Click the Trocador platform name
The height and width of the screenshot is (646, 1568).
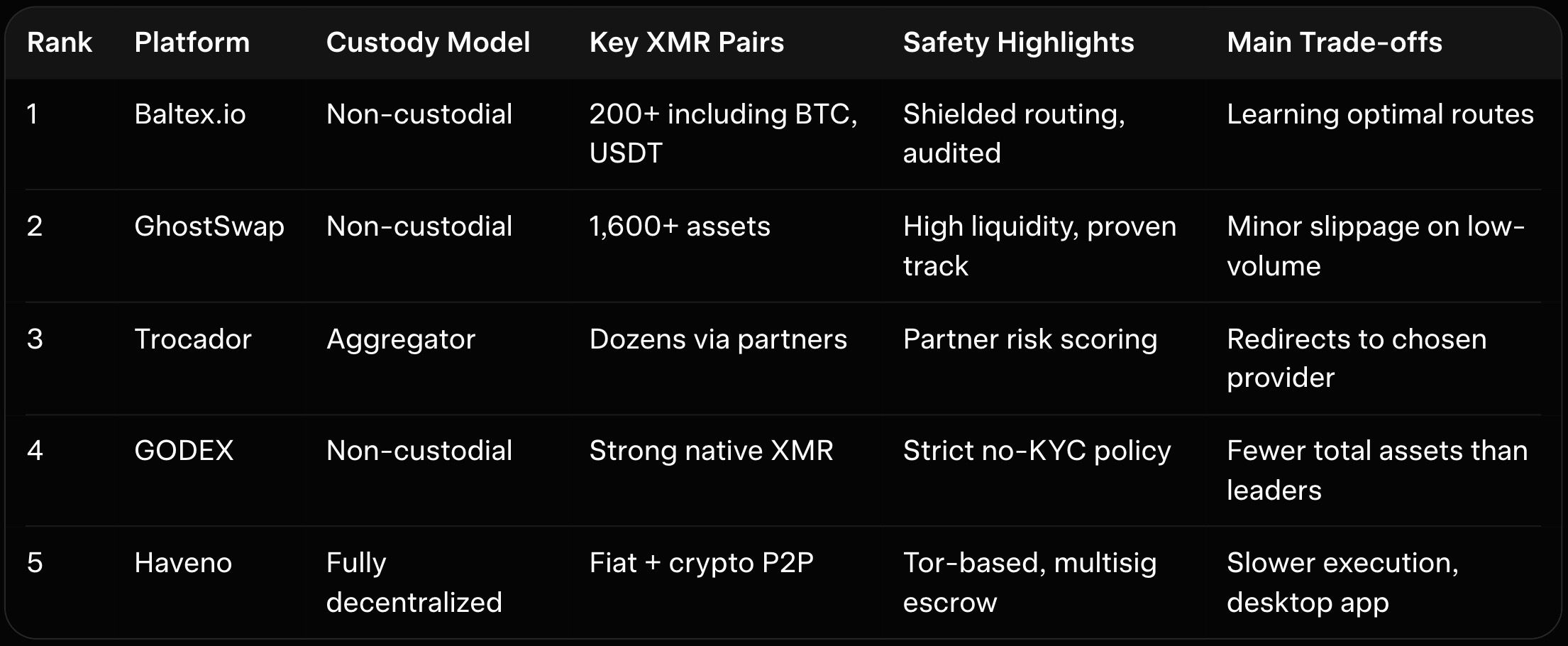[192, 339]
